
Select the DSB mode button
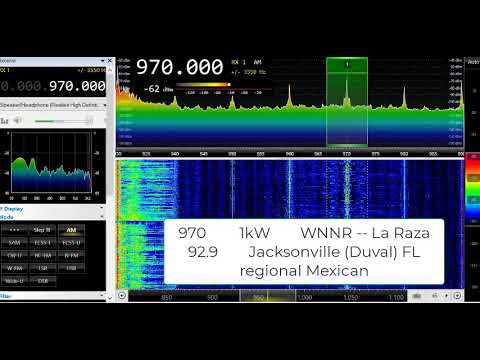click(x=43, y=281)
